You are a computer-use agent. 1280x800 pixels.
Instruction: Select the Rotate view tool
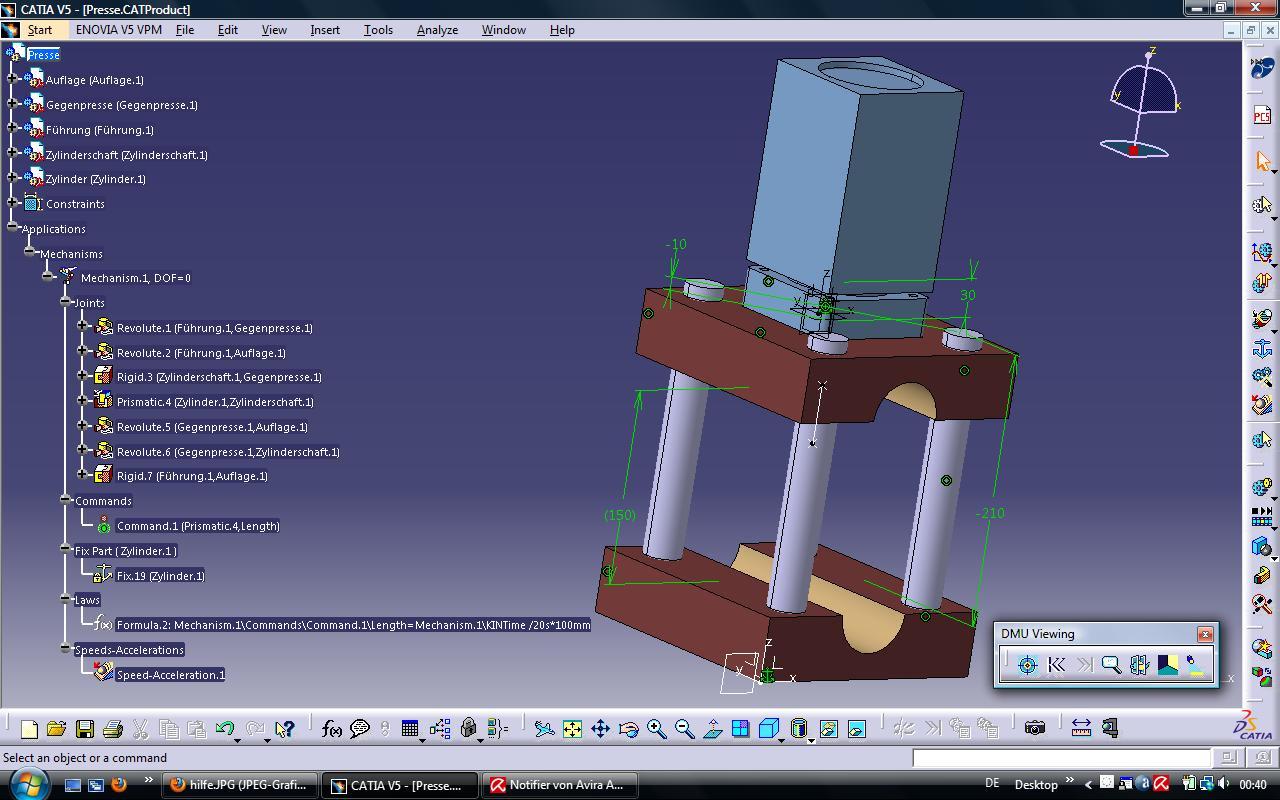(628, 729)
